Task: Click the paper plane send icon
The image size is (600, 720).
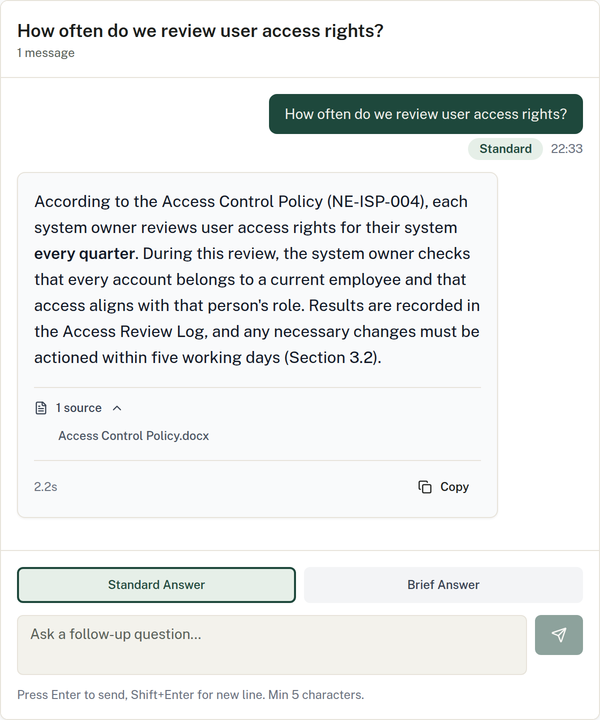Action: 559,635
